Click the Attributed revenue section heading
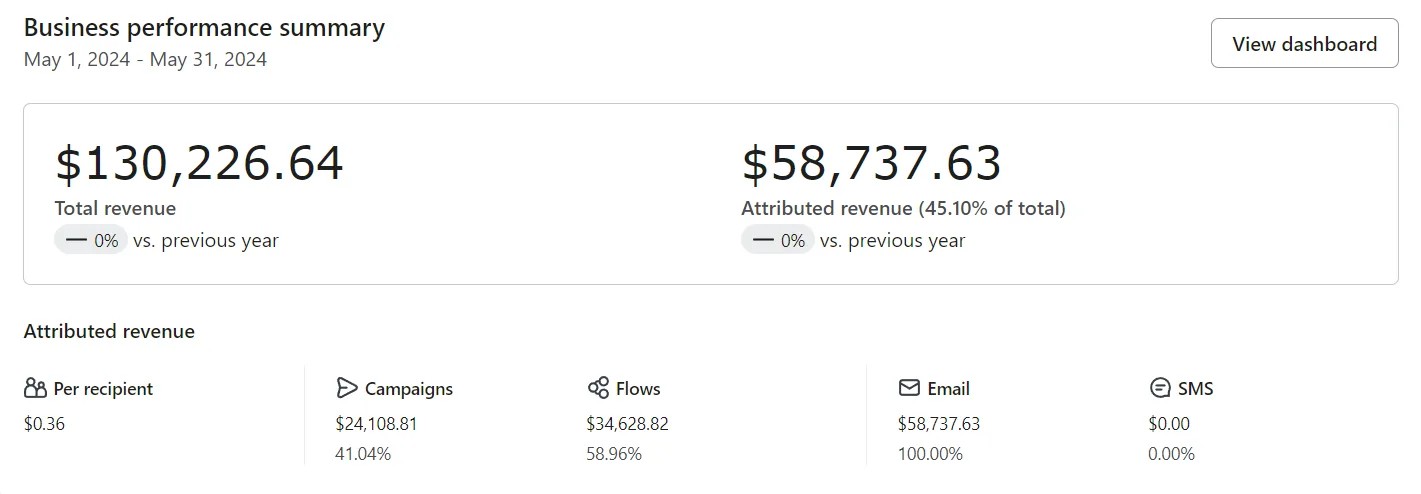 pyautogui.click(x=109, y=331)
